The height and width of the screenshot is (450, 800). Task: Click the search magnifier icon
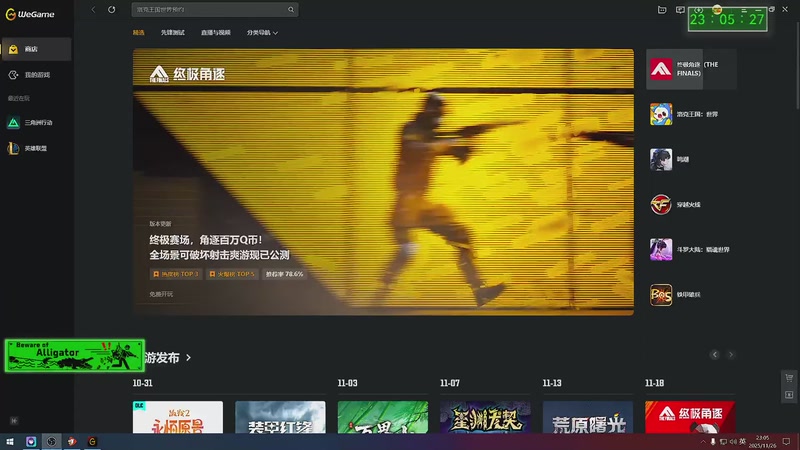point(291,9)
